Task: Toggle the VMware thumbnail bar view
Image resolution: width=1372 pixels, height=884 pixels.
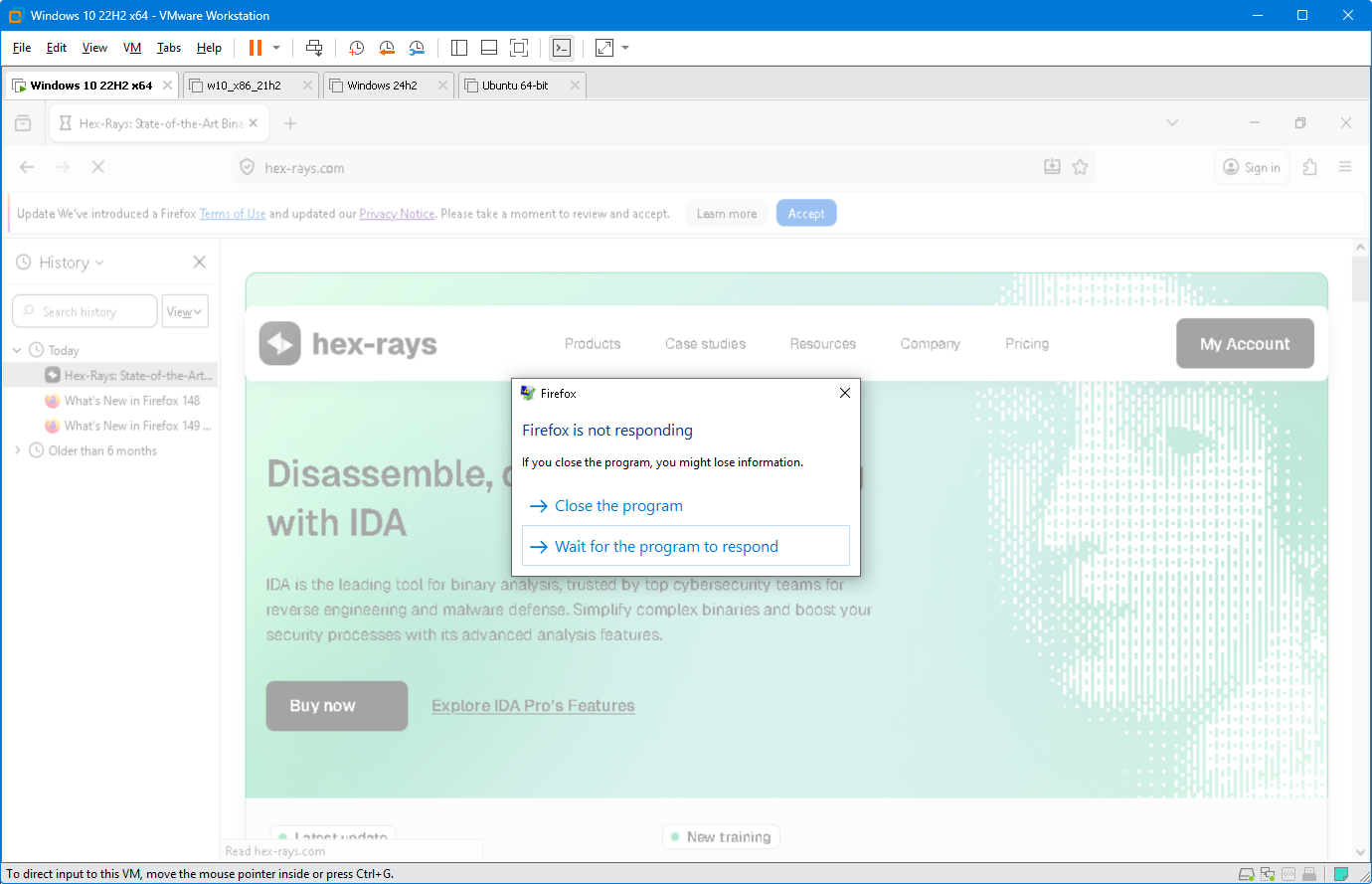Action: point(489,48)
